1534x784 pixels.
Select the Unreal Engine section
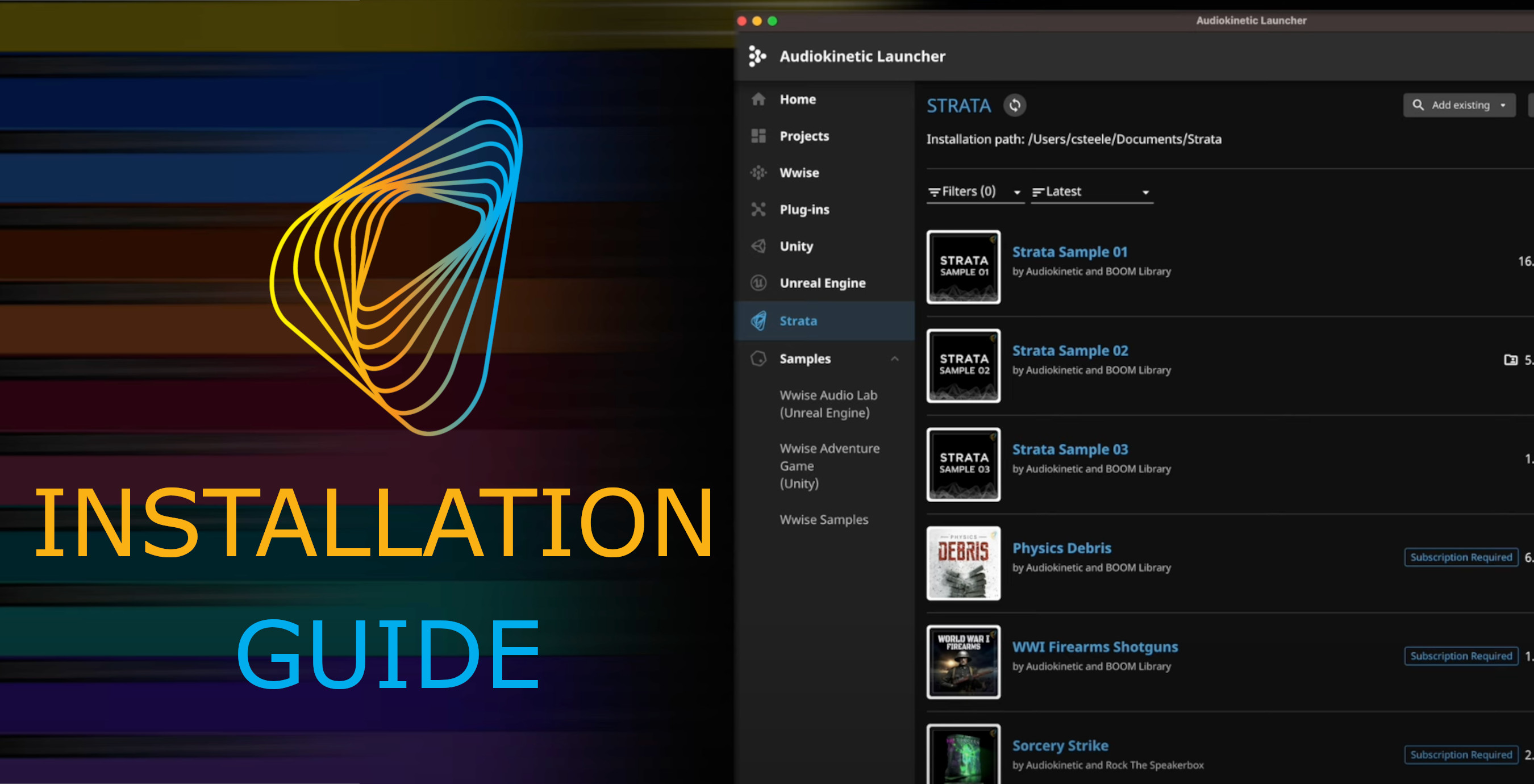click(824, 283)
